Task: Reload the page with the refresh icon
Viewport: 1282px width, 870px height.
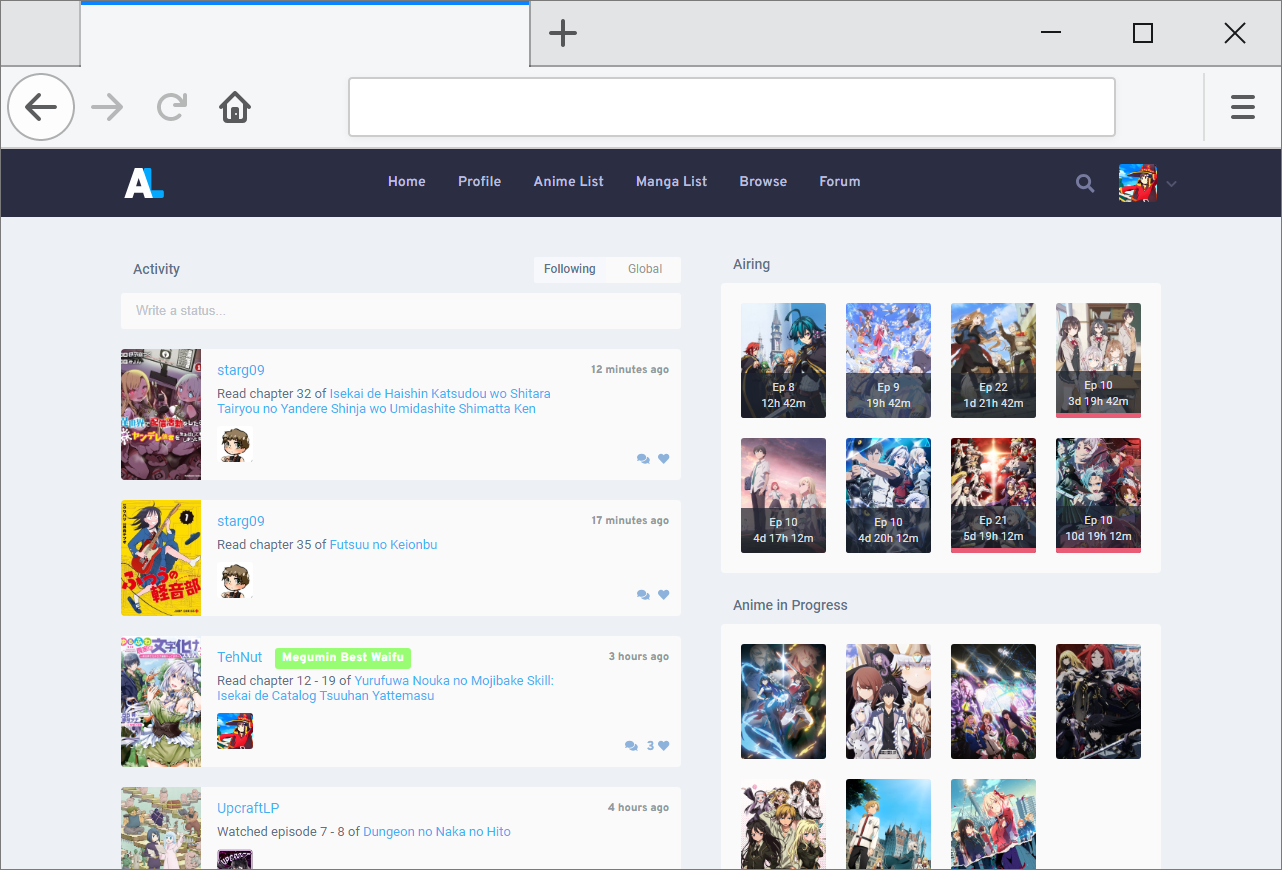Action: tap(171, 106)
